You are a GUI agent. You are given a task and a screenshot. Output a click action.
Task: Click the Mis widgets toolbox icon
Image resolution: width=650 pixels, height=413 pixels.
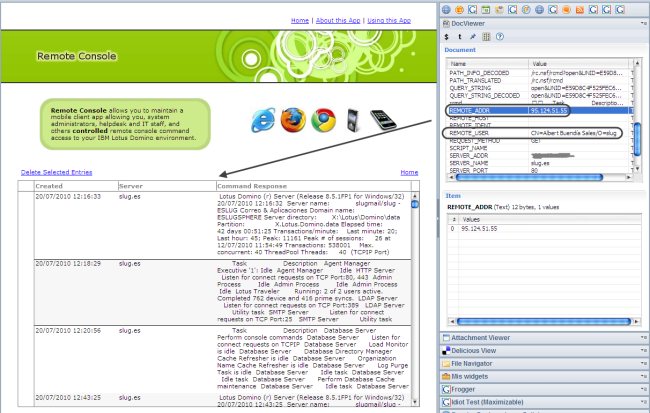446,377
